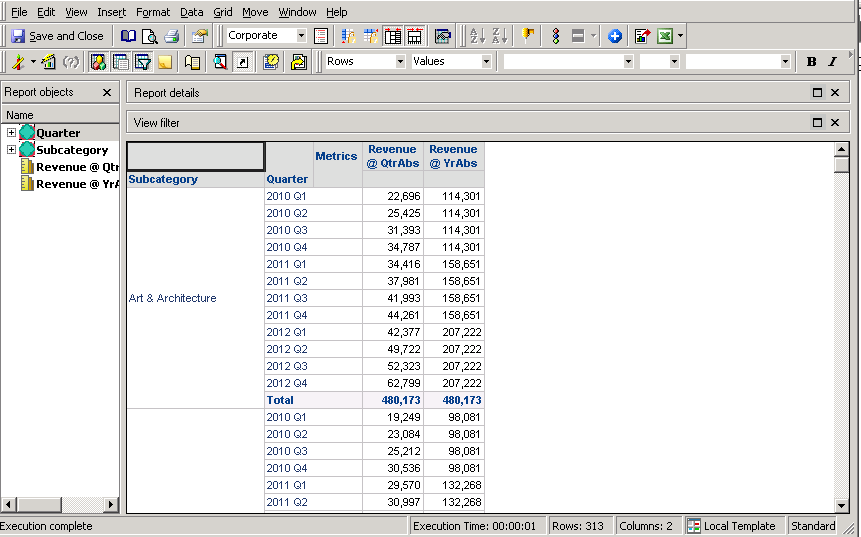
Task: Click the printer icon to print
Action: tap(171, 36)
